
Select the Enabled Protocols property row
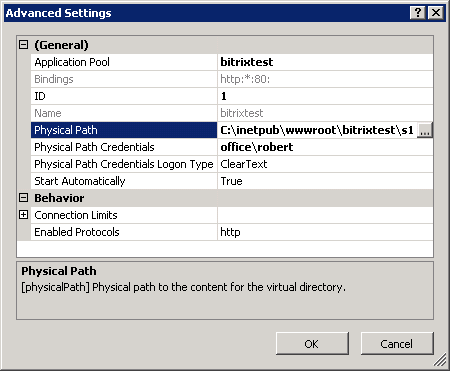click(x=232, y=232)
